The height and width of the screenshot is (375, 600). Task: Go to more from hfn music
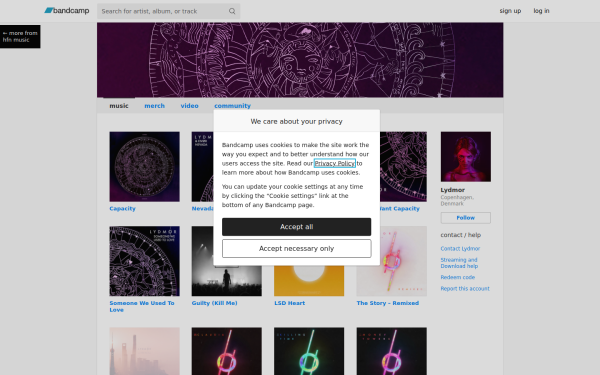point(20,36)
